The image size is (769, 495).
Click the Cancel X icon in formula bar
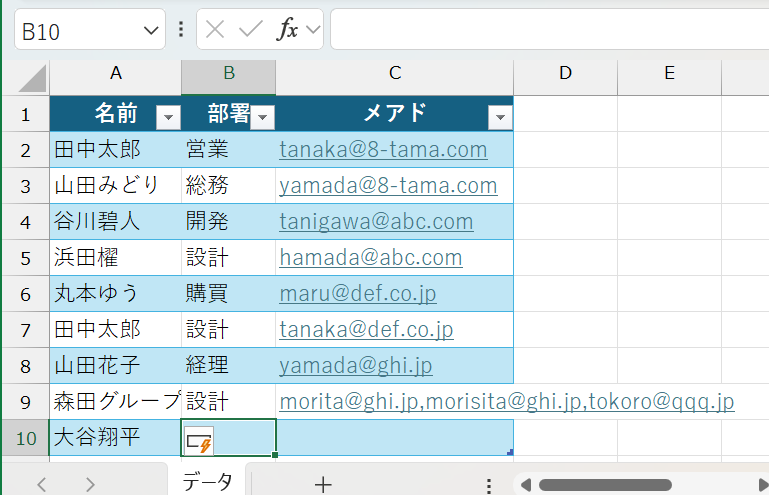click(214, 30)
